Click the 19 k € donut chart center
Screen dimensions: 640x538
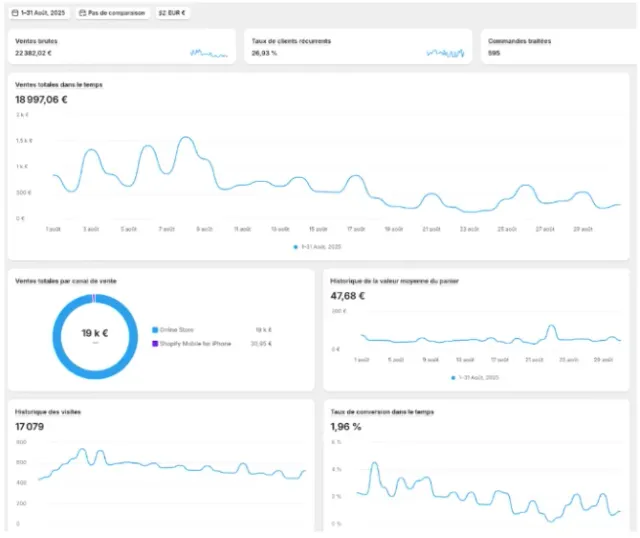(x=95, y=333)
